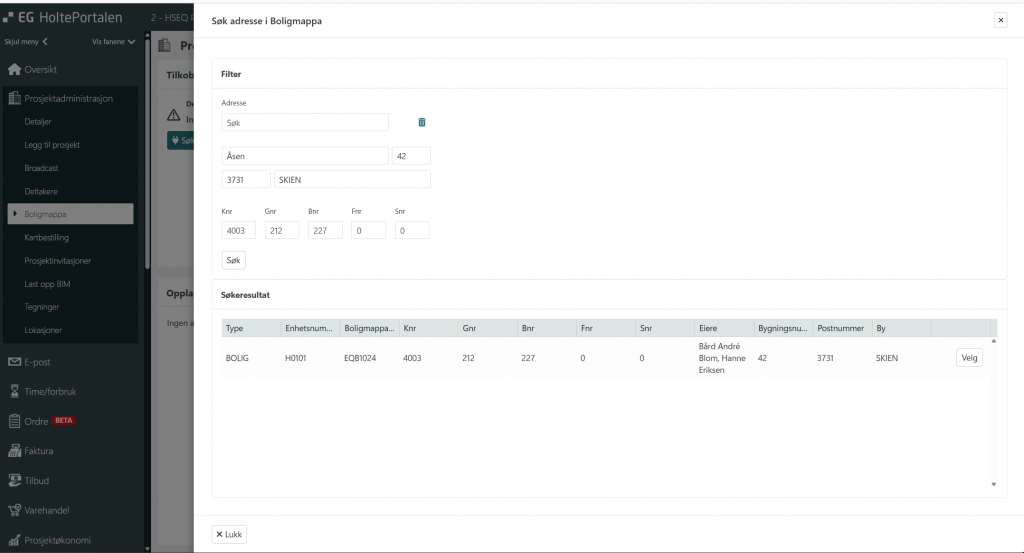Viewport: 1024px width, 553px height.
Task: Click the Knr field containing 4003
Action: click(238, 230)
